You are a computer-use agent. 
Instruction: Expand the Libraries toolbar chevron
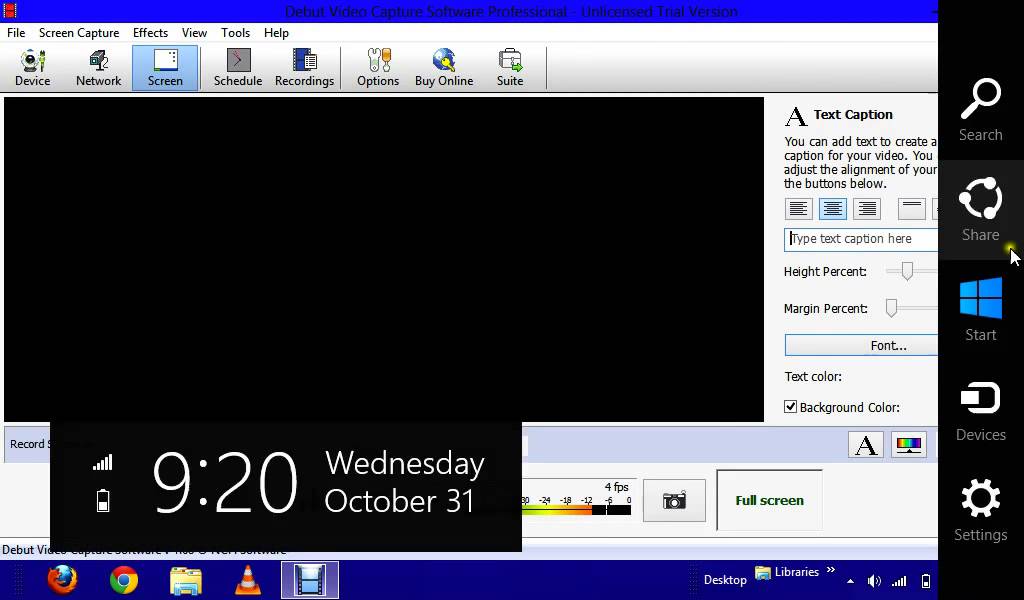click(x=831, y=570)
